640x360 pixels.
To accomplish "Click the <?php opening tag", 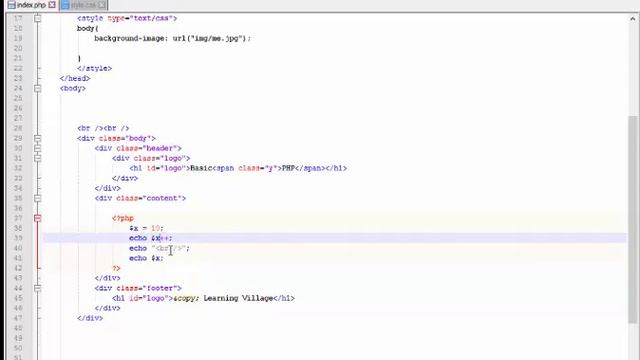I will click(123, 218).
